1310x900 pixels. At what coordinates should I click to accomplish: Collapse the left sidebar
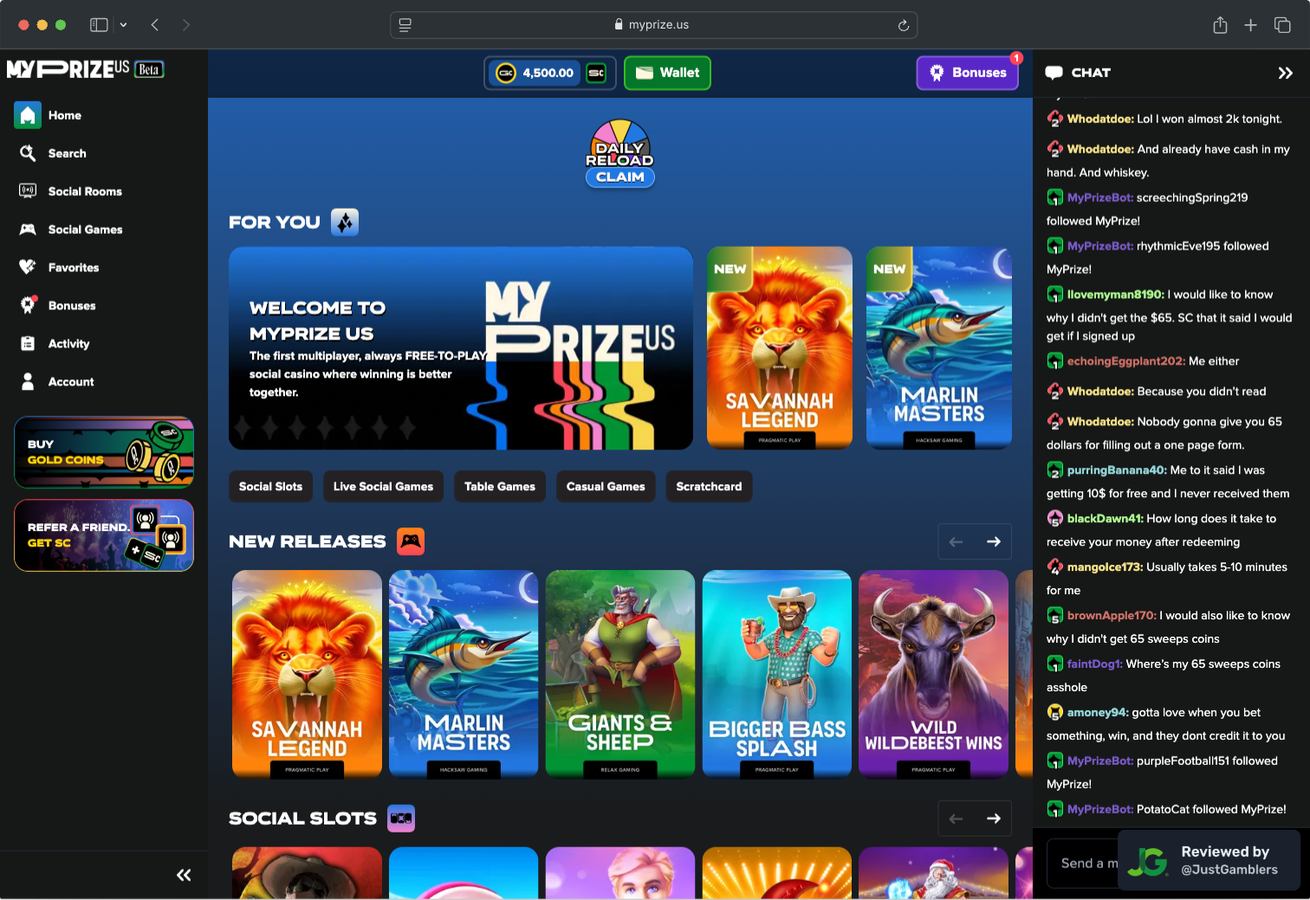[184, 874]
